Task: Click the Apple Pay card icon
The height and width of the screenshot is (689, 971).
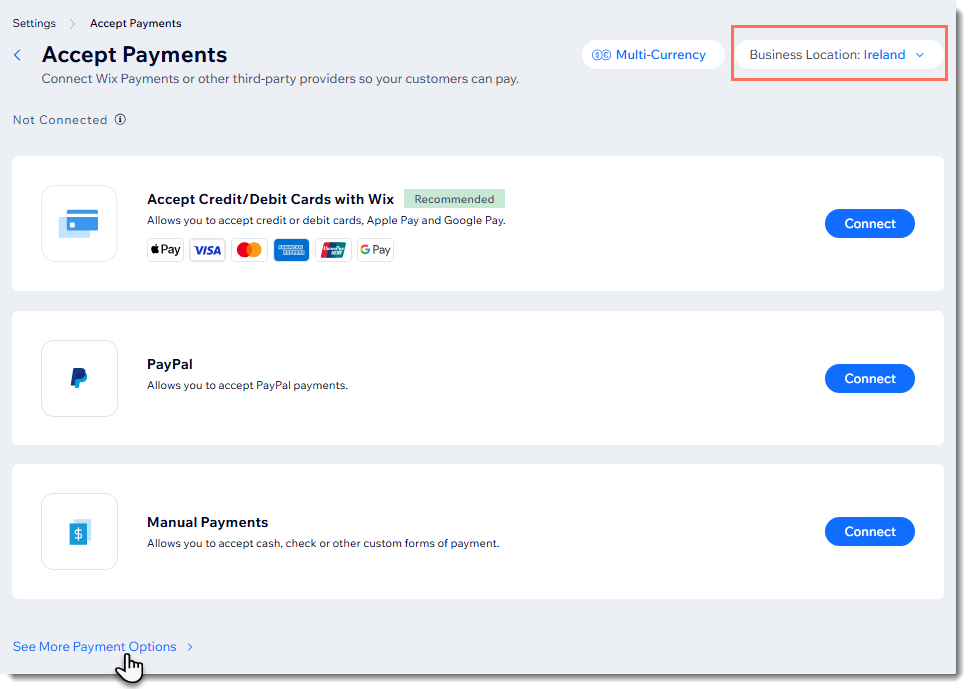Action: (165, 250)
